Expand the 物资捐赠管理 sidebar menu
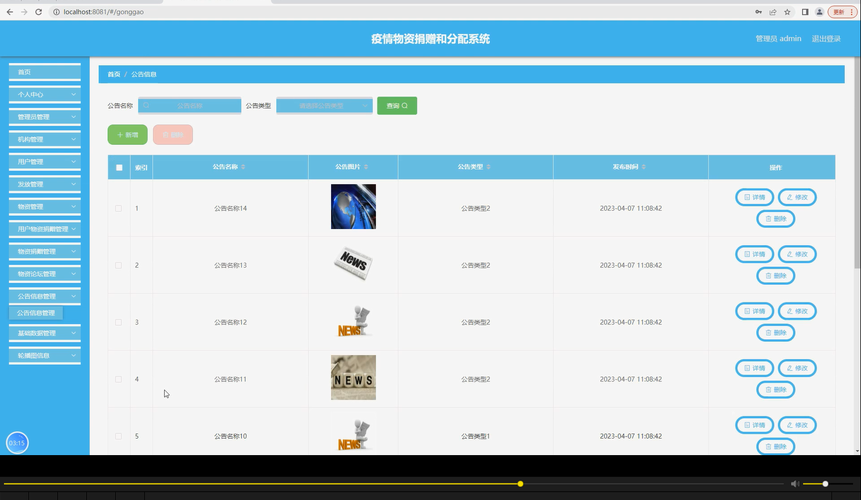The height and width of the screenshot is (500, 861). click(45, 251)
